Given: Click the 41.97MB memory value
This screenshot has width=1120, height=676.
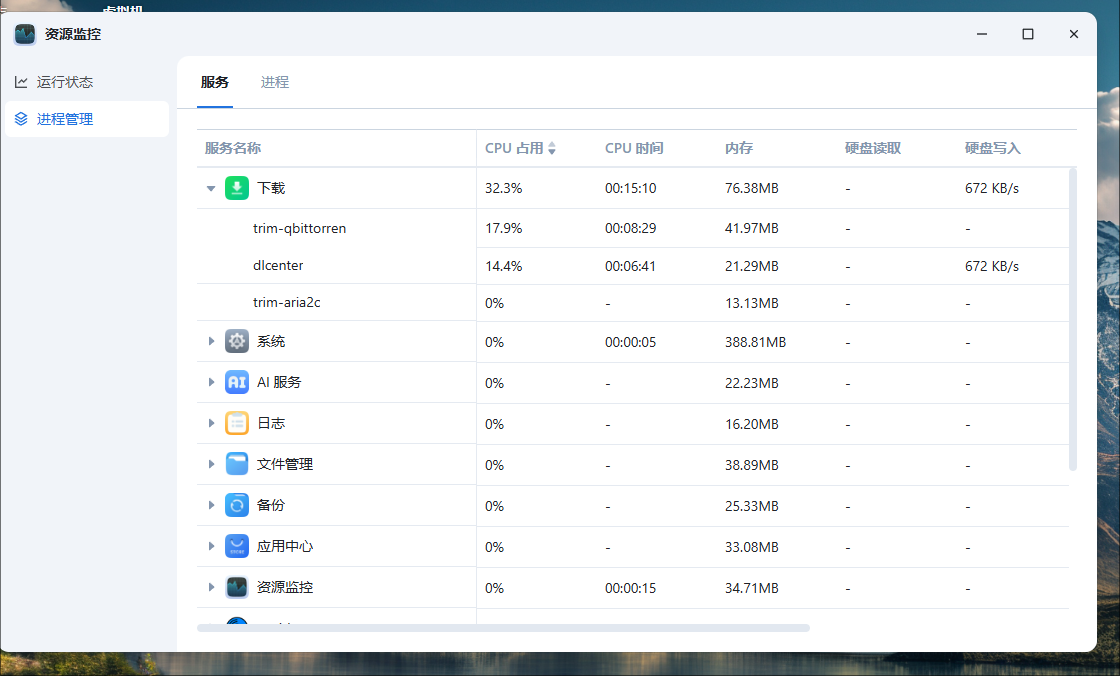Looking at the screenshot, I should tap(751, 228).
